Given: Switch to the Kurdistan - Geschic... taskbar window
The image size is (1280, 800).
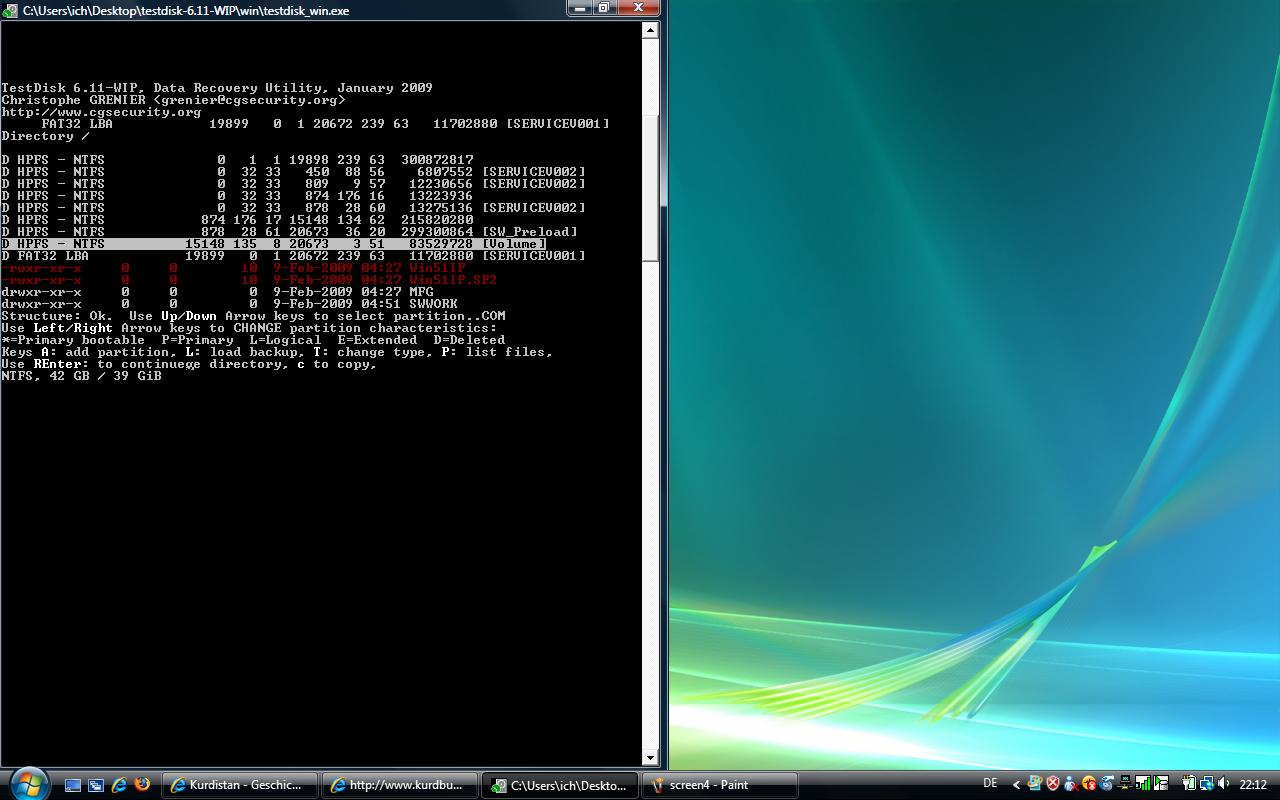Looking at the screenshot, I should [240, 785].
